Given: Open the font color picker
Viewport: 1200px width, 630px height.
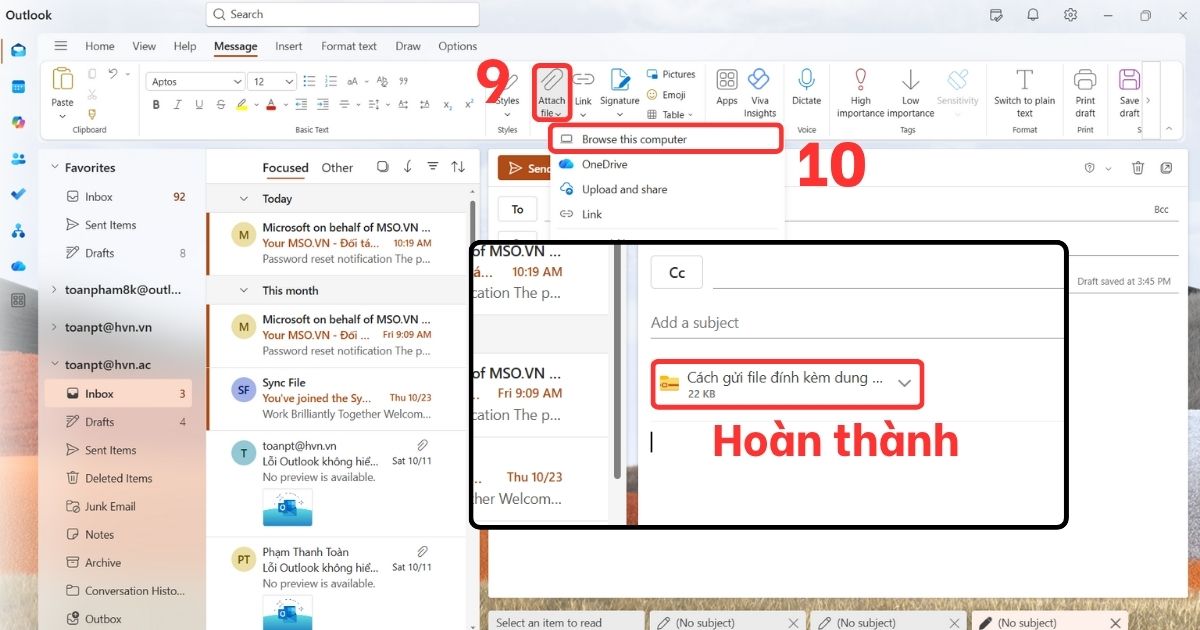Looking at the screenshot, I should point(271,104).
